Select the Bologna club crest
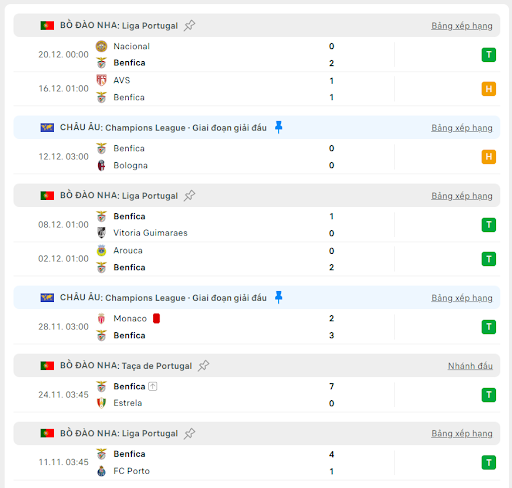Image resolution: width=512 pixels, height=488 pixels. click(x=101, y=165)
